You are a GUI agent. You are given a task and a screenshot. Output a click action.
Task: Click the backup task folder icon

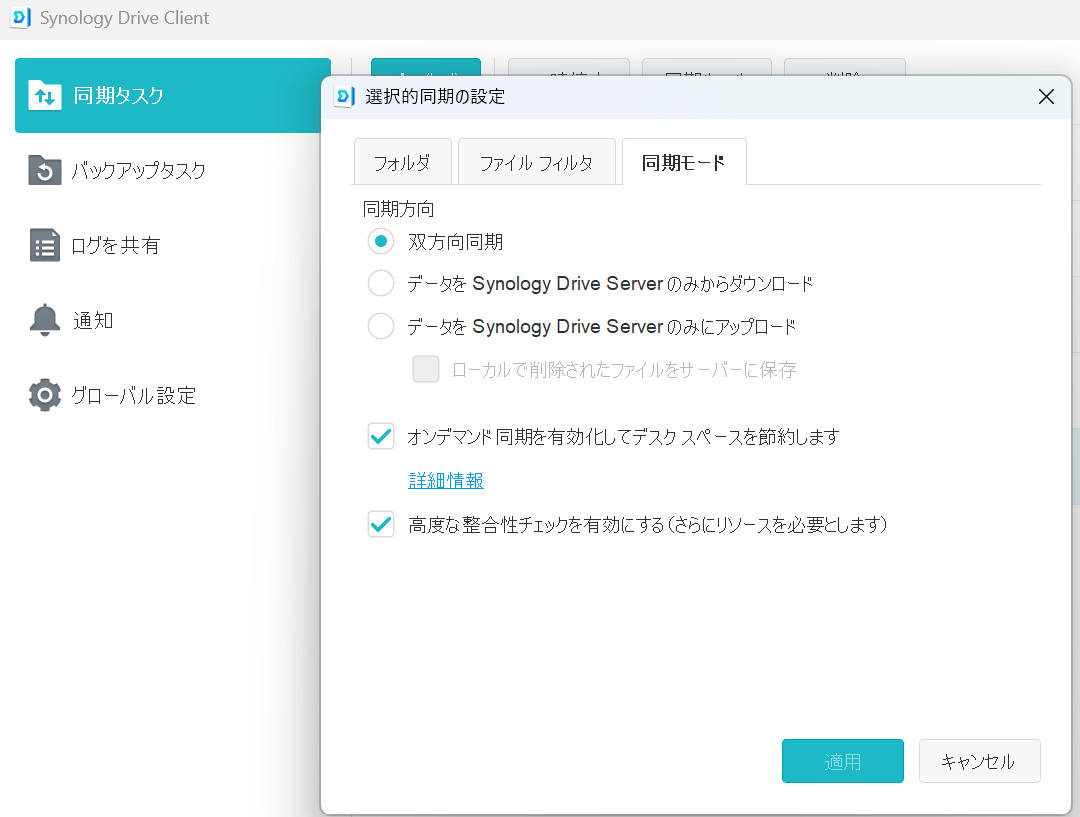pos(45,170)
